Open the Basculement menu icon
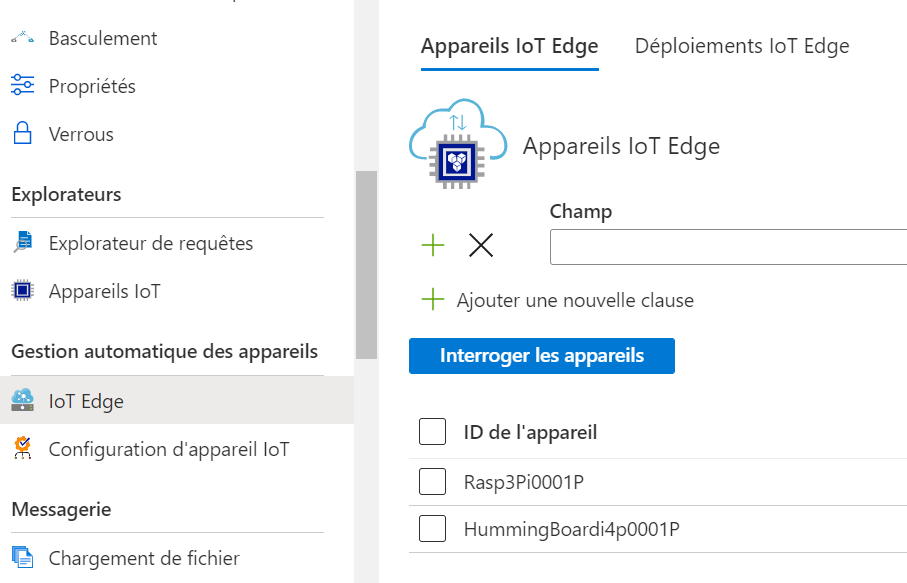Viewport: 907px width, 583px height. [x=23, y=38]
